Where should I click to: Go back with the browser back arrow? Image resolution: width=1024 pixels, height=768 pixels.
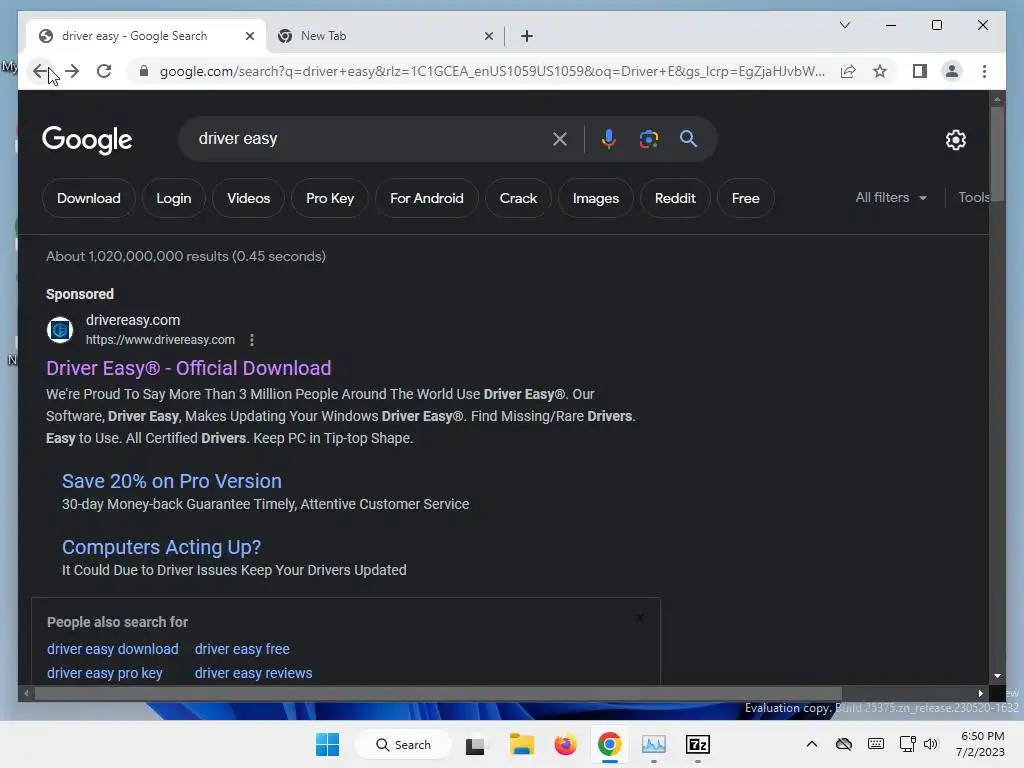(x=40, y=71)
